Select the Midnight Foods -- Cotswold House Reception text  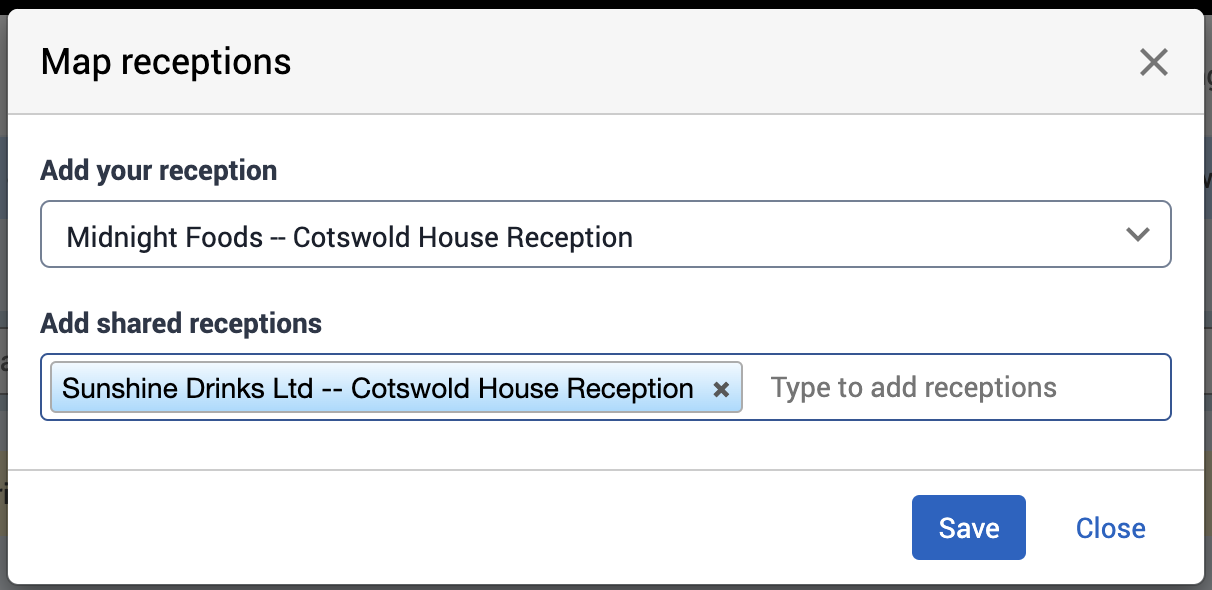349,237
